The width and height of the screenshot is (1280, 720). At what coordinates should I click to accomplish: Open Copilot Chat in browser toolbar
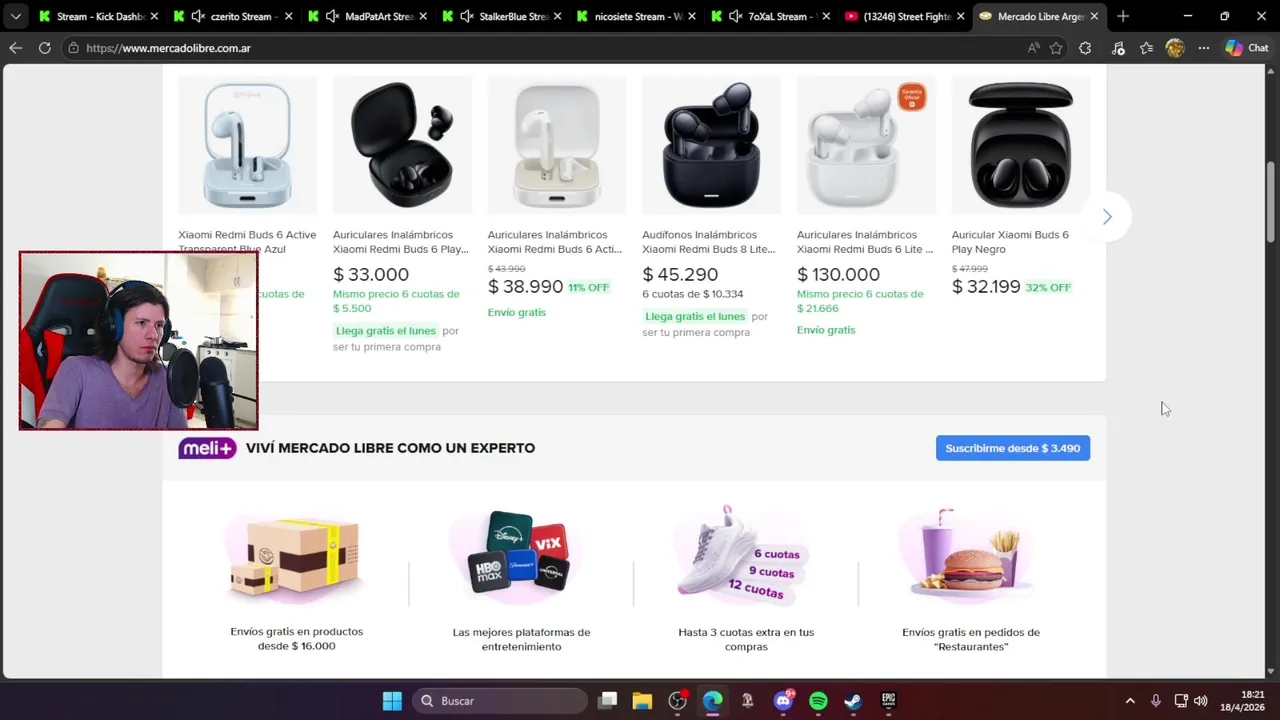coord(1247,48)
